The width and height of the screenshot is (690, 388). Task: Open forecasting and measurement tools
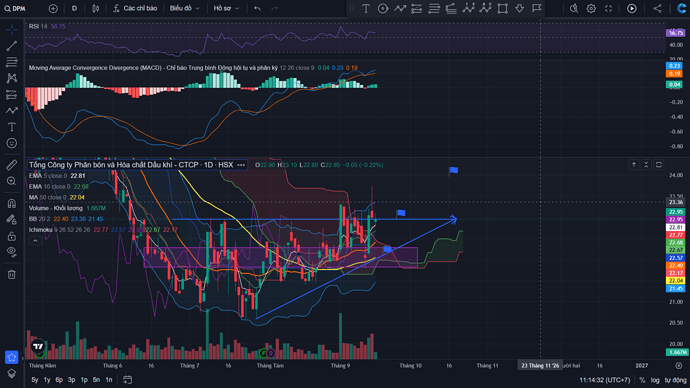12,95
